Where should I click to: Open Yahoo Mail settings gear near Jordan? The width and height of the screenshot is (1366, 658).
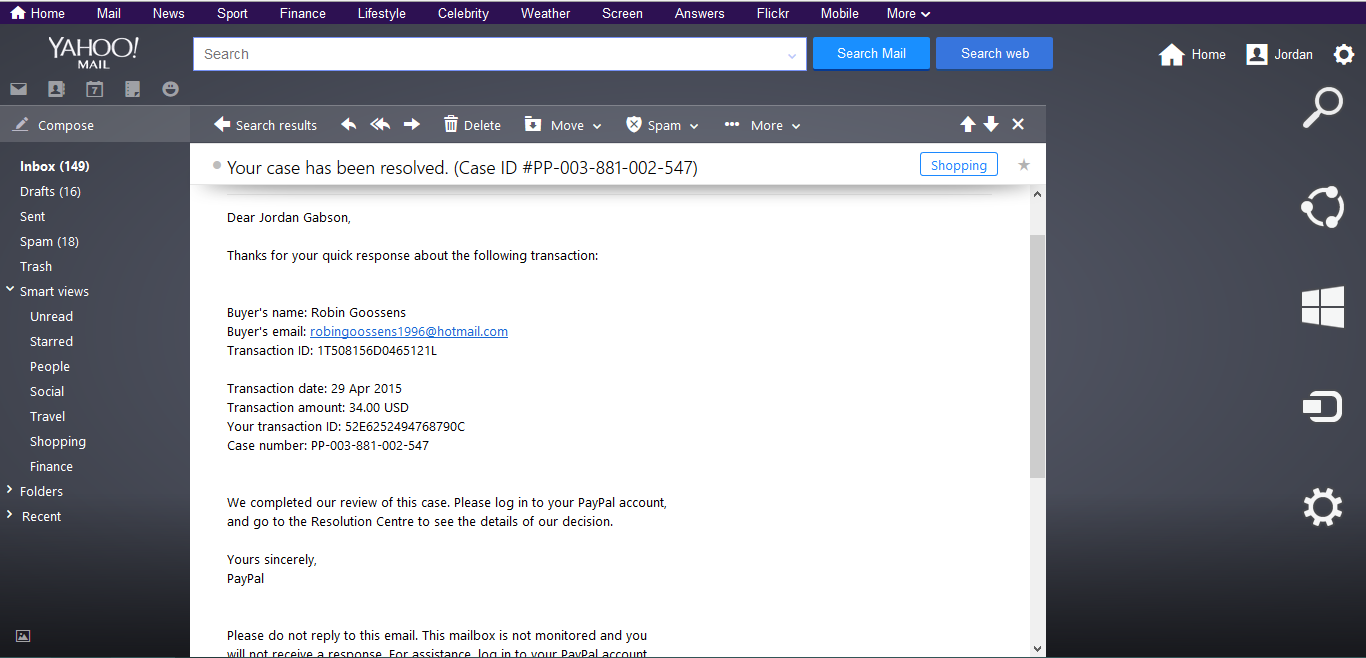tap(1344, 54)
